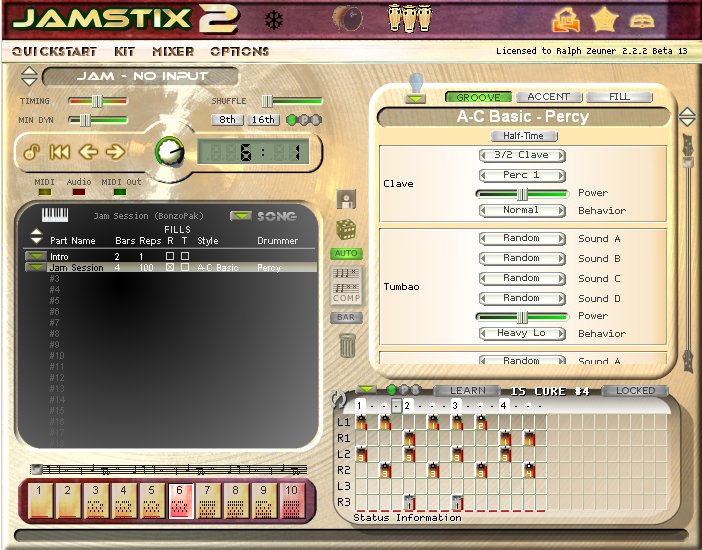Enable the T fill checkbox for Intro
This screenshot has width=702, height=550.
(x=184, y=257)
